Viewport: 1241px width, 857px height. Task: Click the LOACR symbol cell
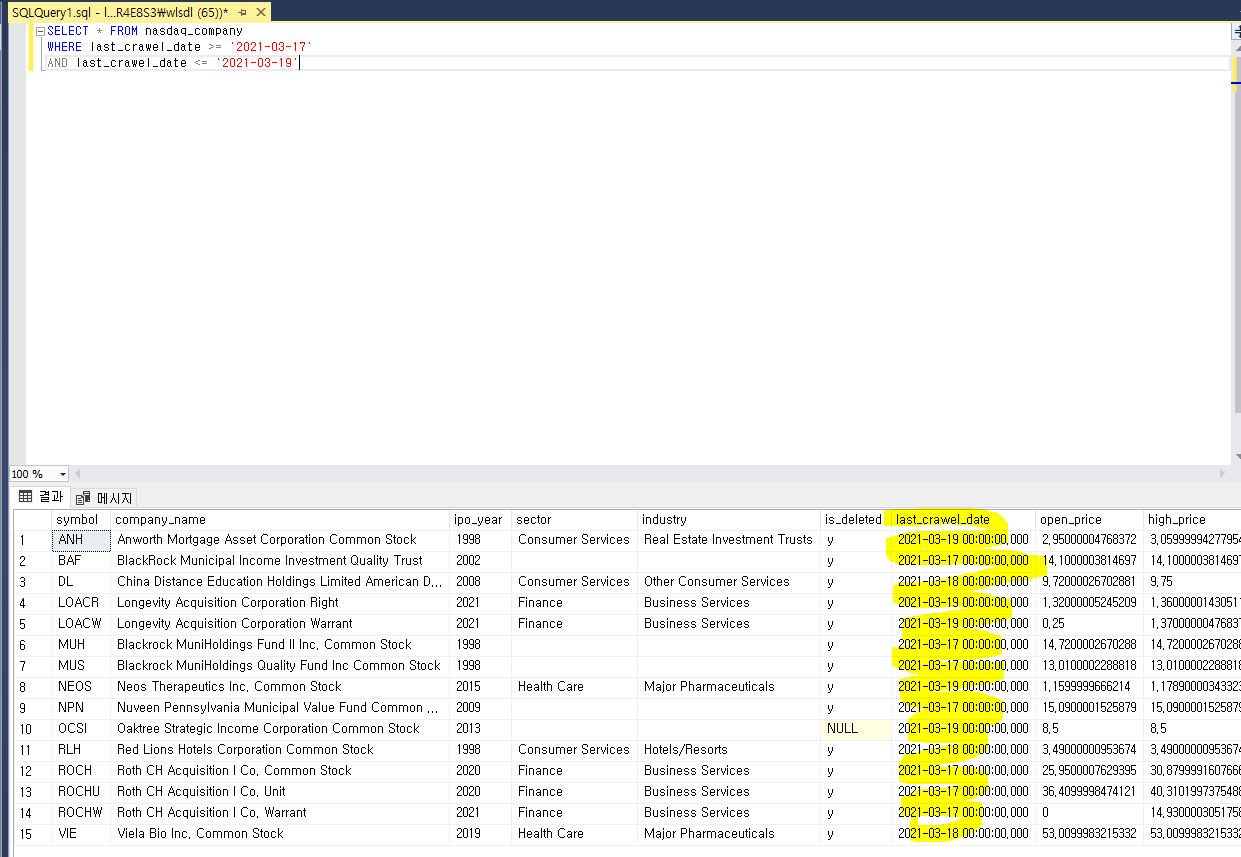click(81, 603)
